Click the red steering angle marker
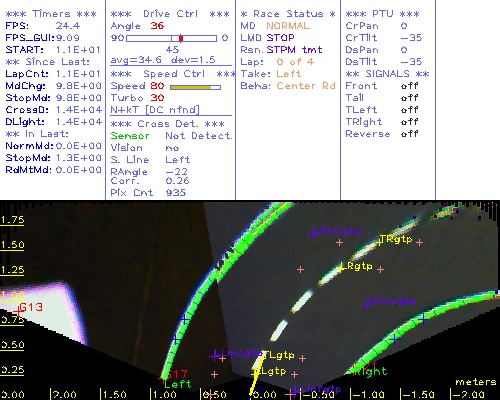The width and height of the screenshot is (500, 400). pos(181,38)
